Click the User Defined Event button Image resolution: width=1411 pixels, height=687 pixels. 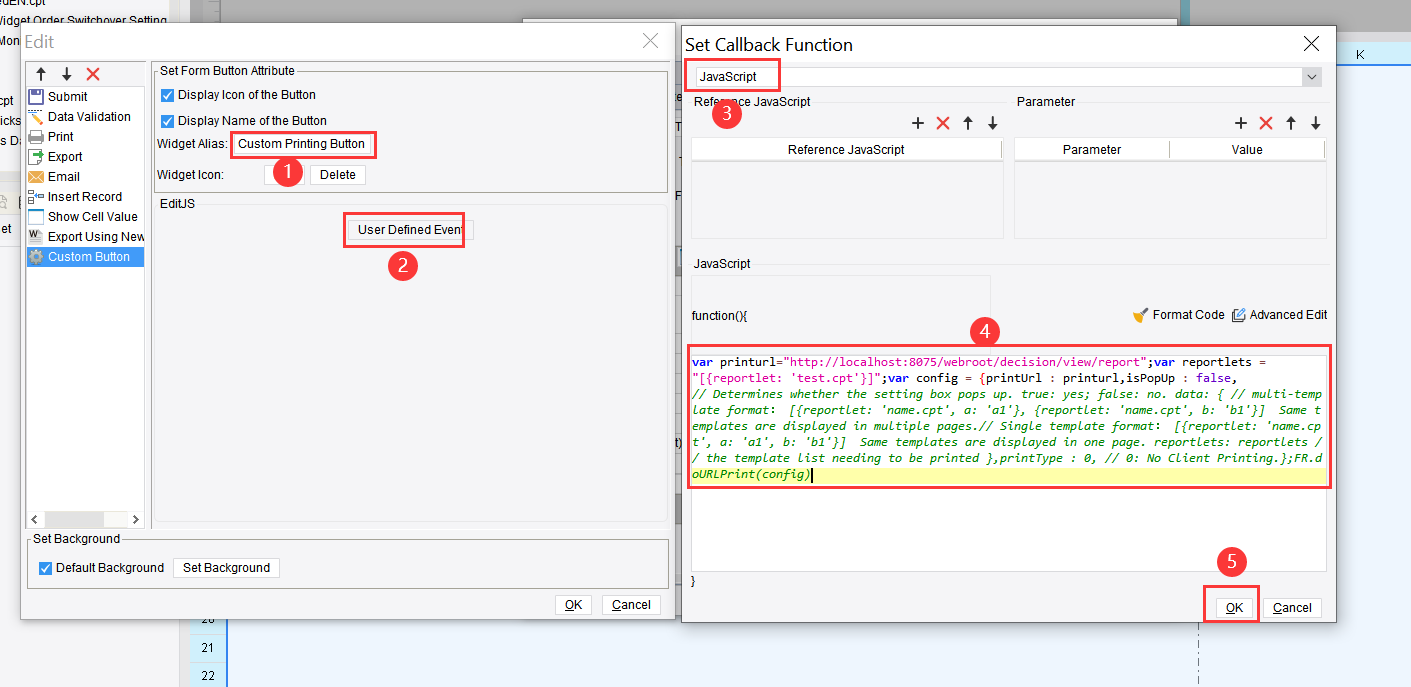click(x=404, y=230)
